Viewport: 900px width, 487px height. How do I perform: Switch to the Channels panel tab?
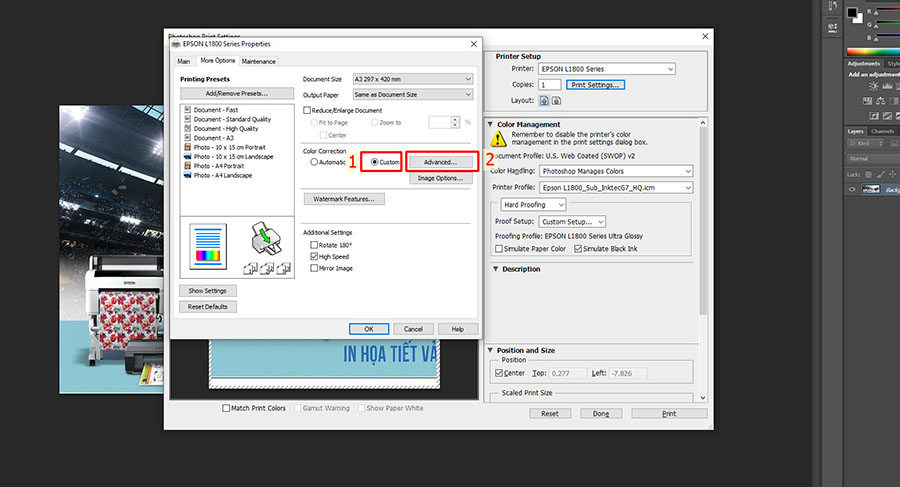(x=882, y=132)
